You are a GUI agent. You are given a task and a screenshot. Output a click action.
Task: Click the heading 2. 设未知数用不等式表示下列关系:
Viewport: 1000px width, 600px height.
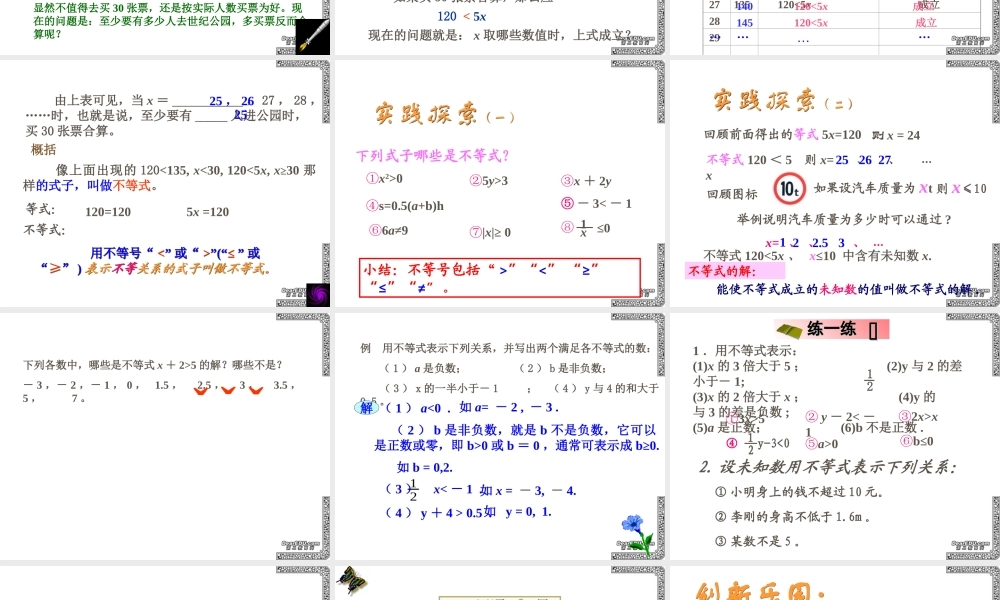828,467
